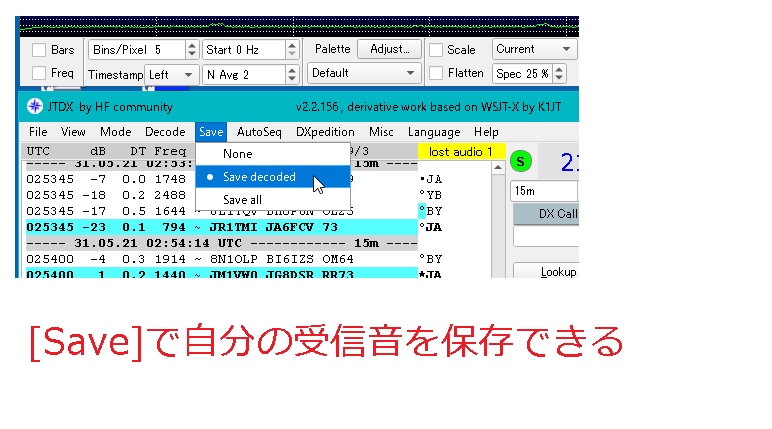Click the empty DX Call input field
772x429 pixels.
click(x=546, y=236)
